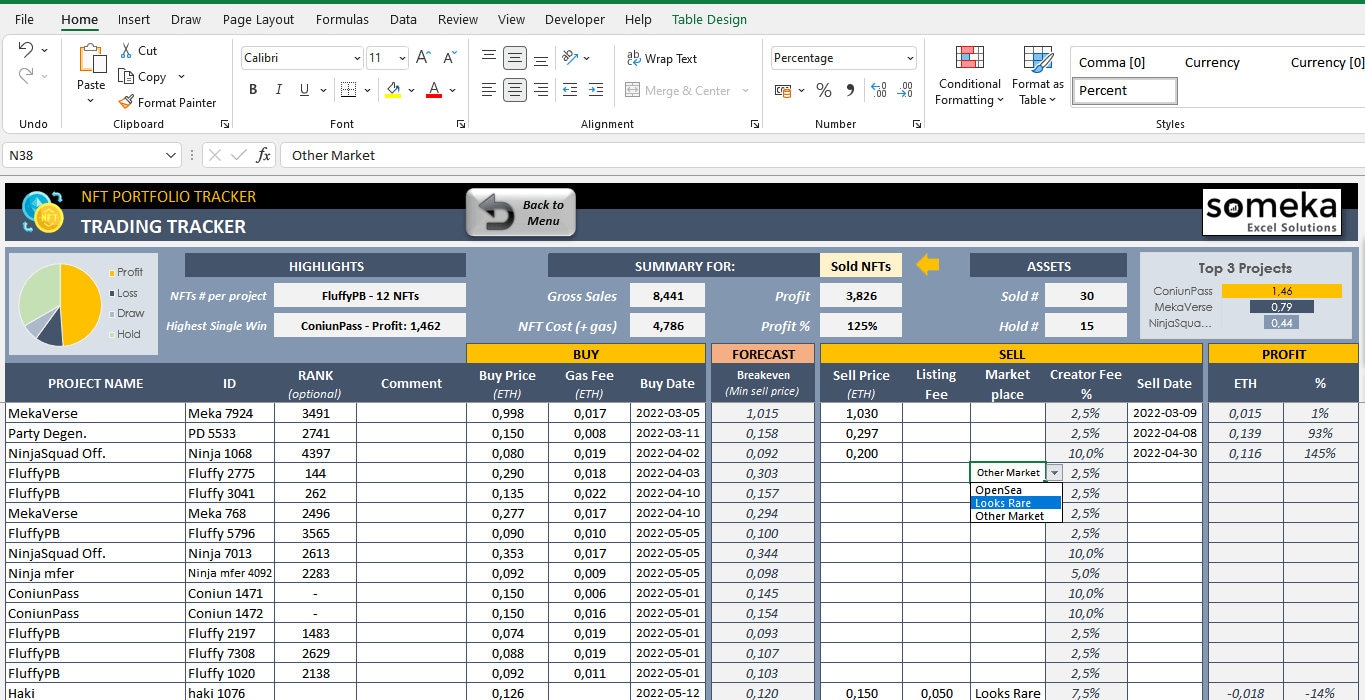1365x700 pixels.
Task: Click the Back to Menu button
Action: [x=520, y=211]
